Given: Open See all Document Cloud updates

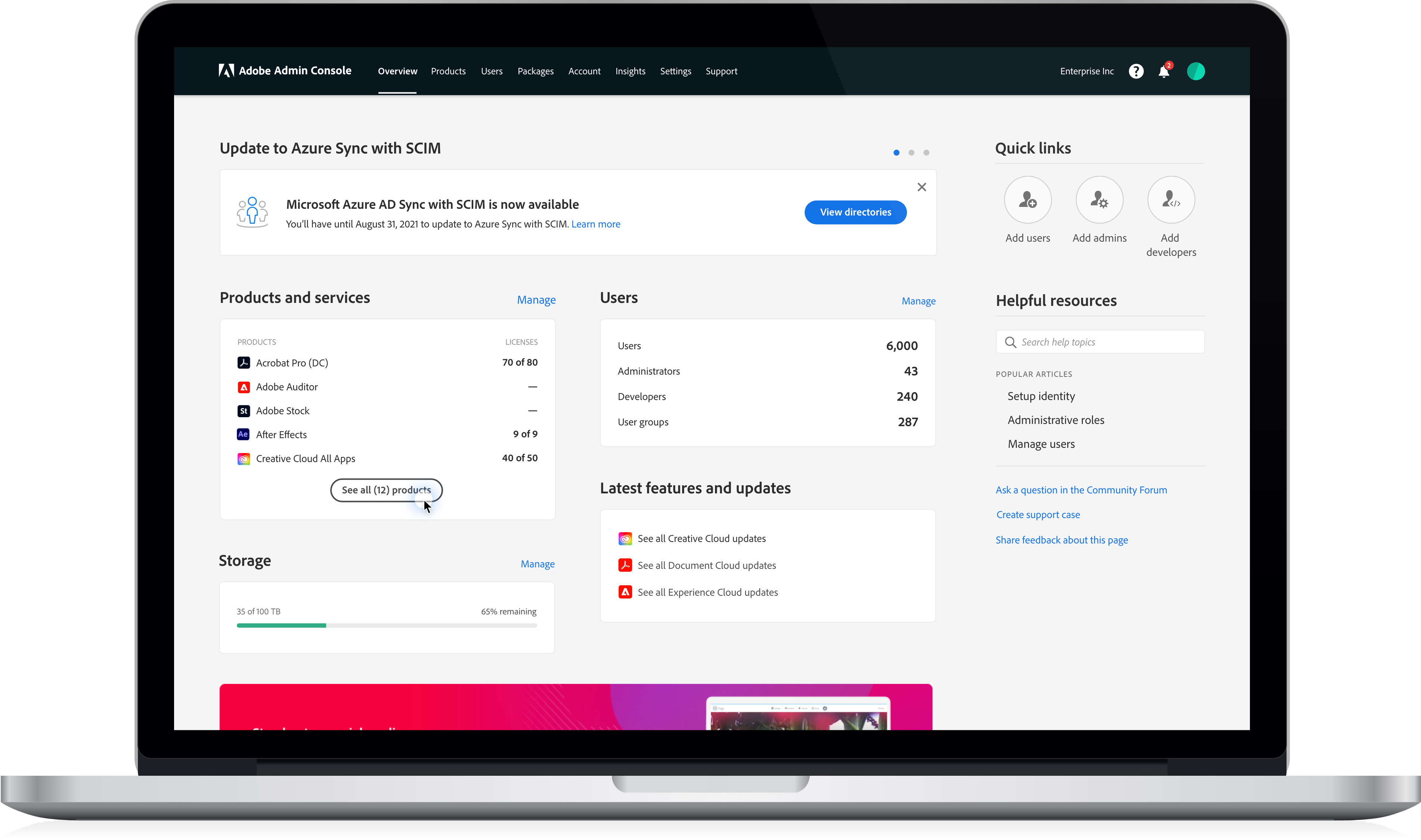Looking at the screenshot, I should 706,565.
